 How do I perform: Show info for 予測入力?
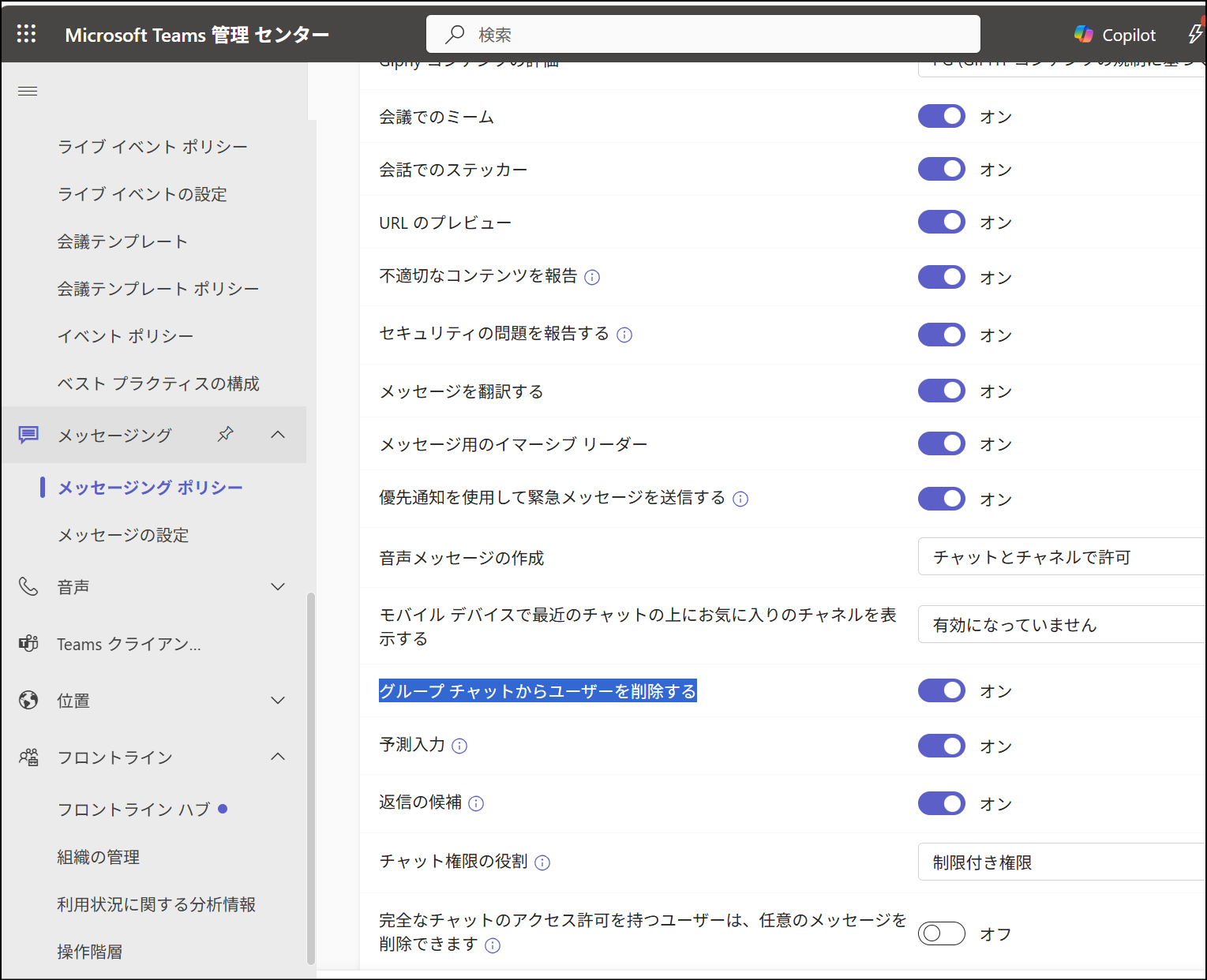(x=459, y=746)
